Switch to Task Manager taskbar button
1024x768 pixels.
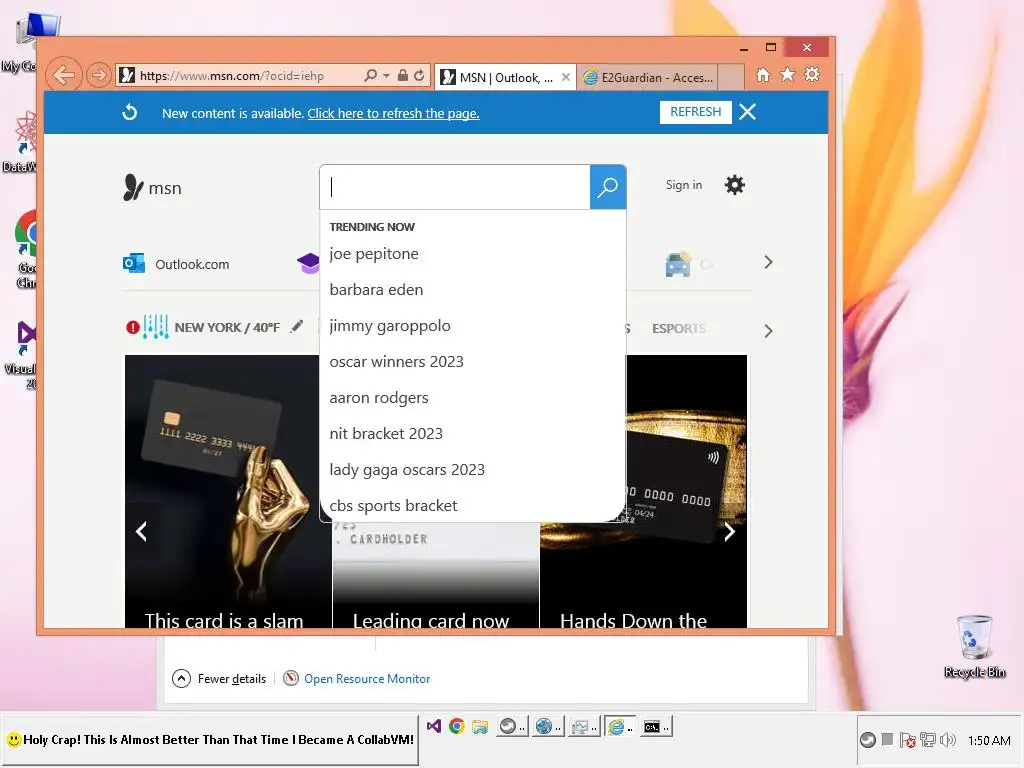click(583, 726)
